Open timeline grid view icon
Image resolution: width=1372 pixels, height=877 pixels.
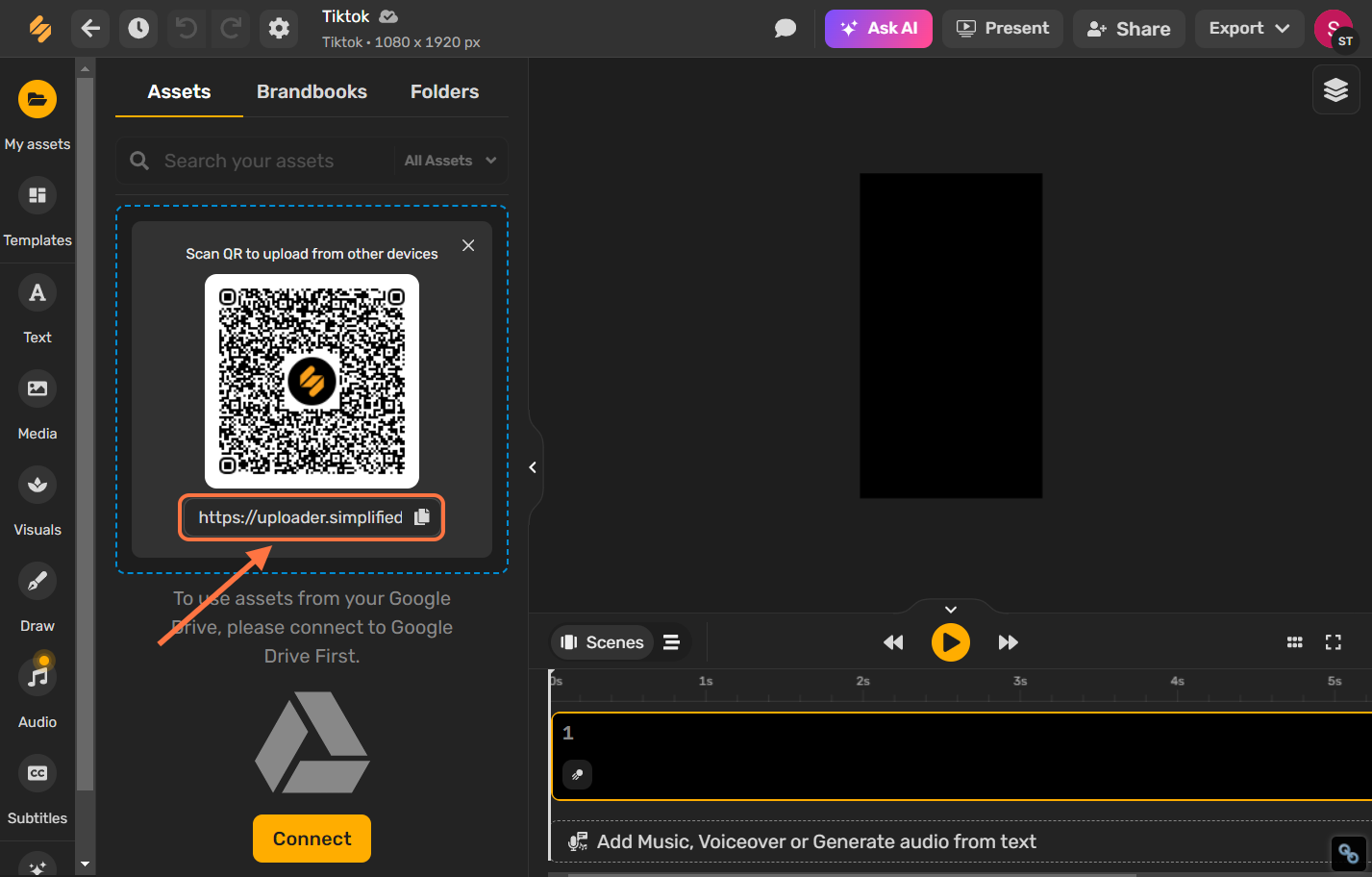tap(1295, 642)
